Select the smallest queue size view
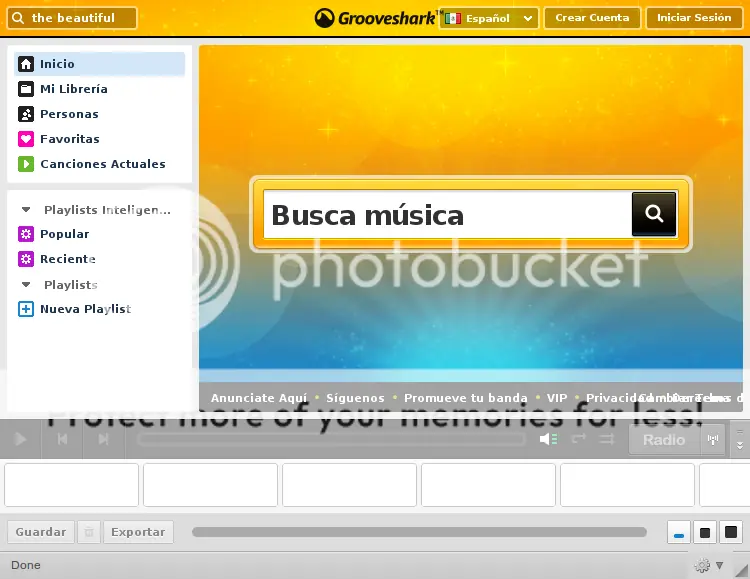750x579 pixels. [x=679, y=532]
